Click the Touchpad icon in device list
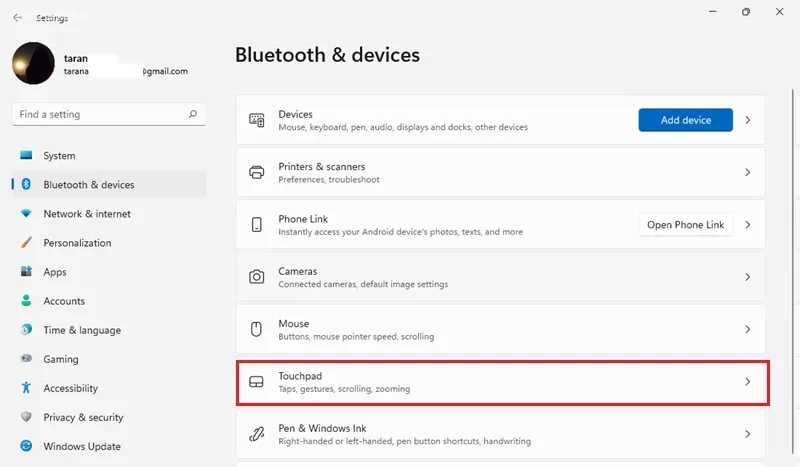 257,382
